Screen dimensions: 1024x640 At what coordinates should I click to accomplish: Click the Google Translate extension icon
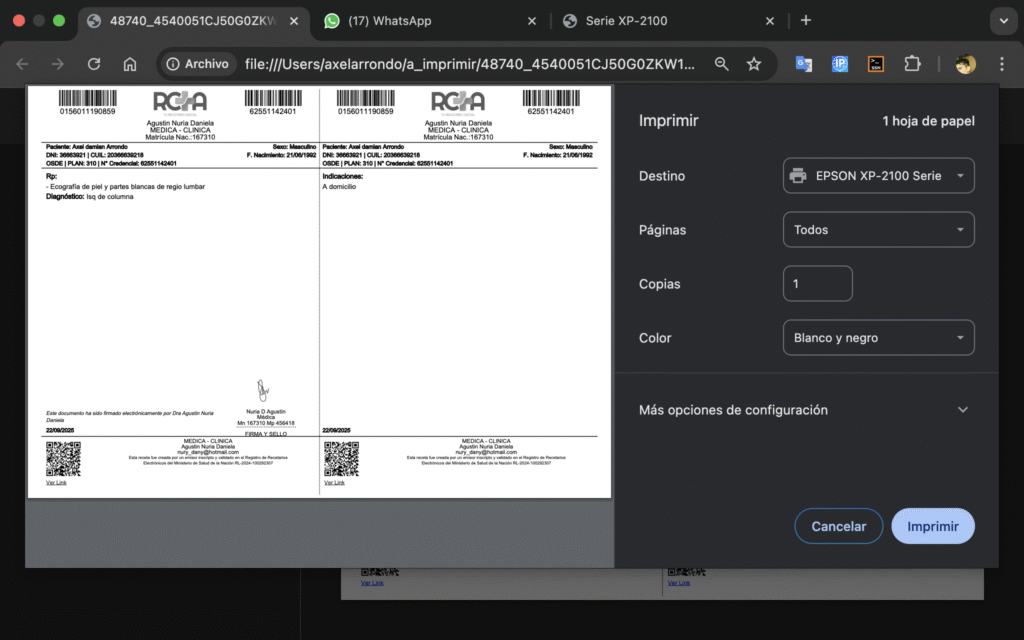(804, 64)
